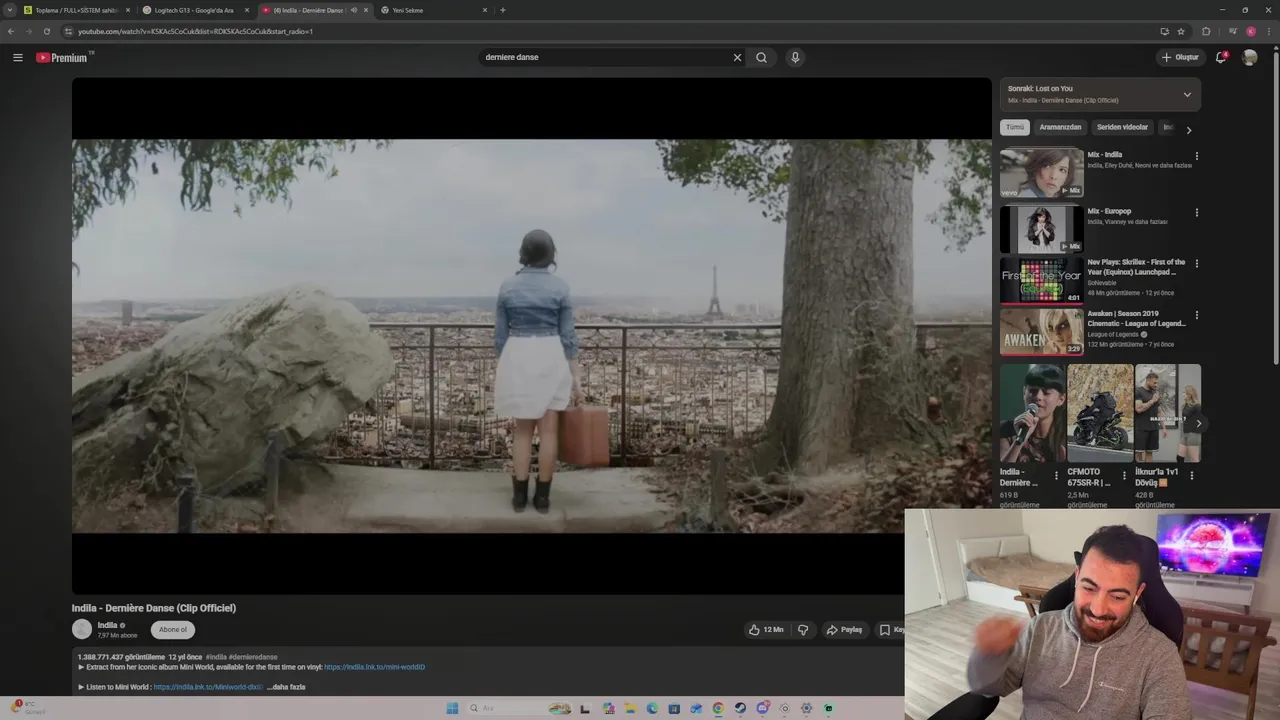
Task: Open the indila.lnk.to/Miniworld-dlx link
Action: (208, 687)
